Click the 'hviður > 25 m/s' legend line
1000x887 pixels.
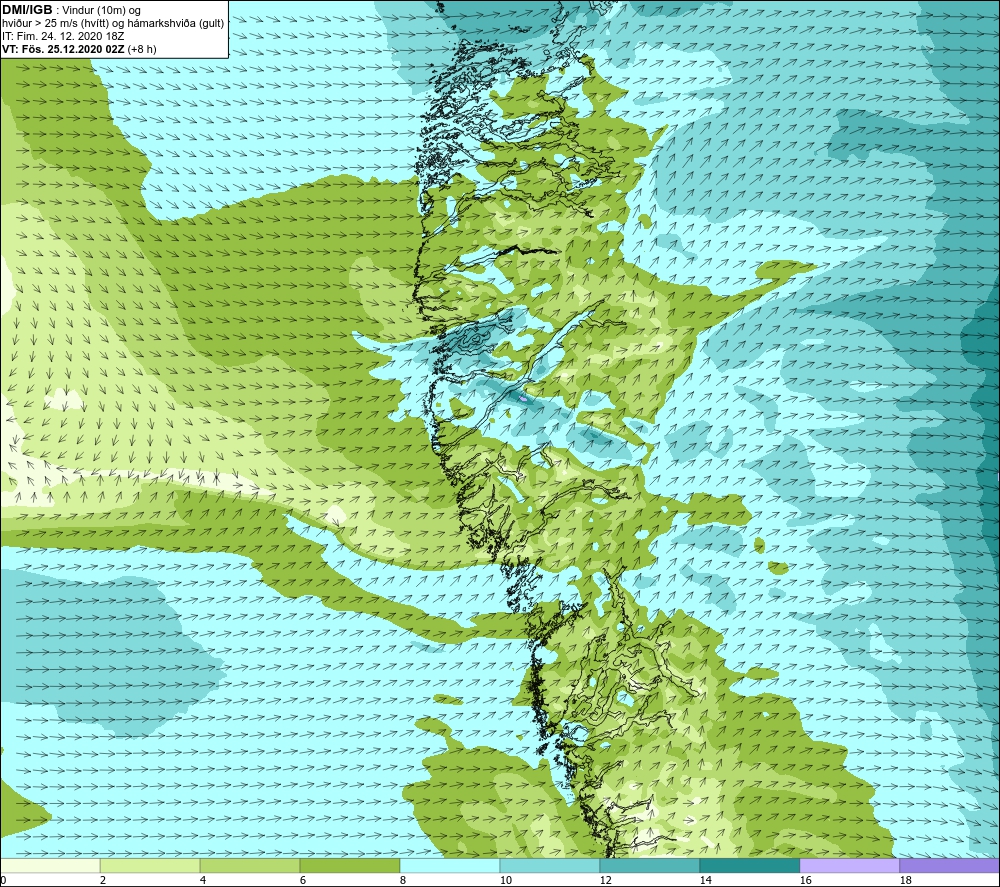(x=113, y=24)
